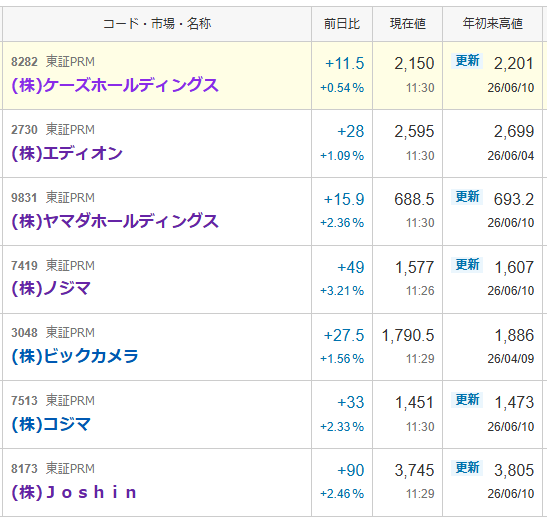Select stock code 9831 text
The width and height of the screenshot is (547, 520).
click(x=24, y=198)
